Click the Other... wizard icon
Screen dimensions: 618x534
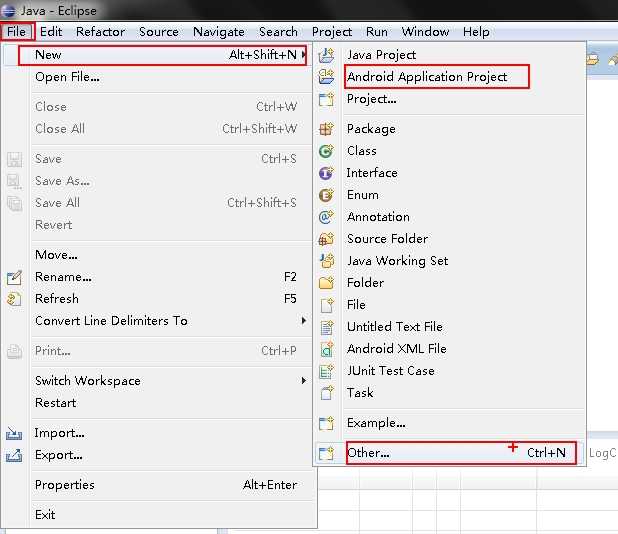(326, 453)
